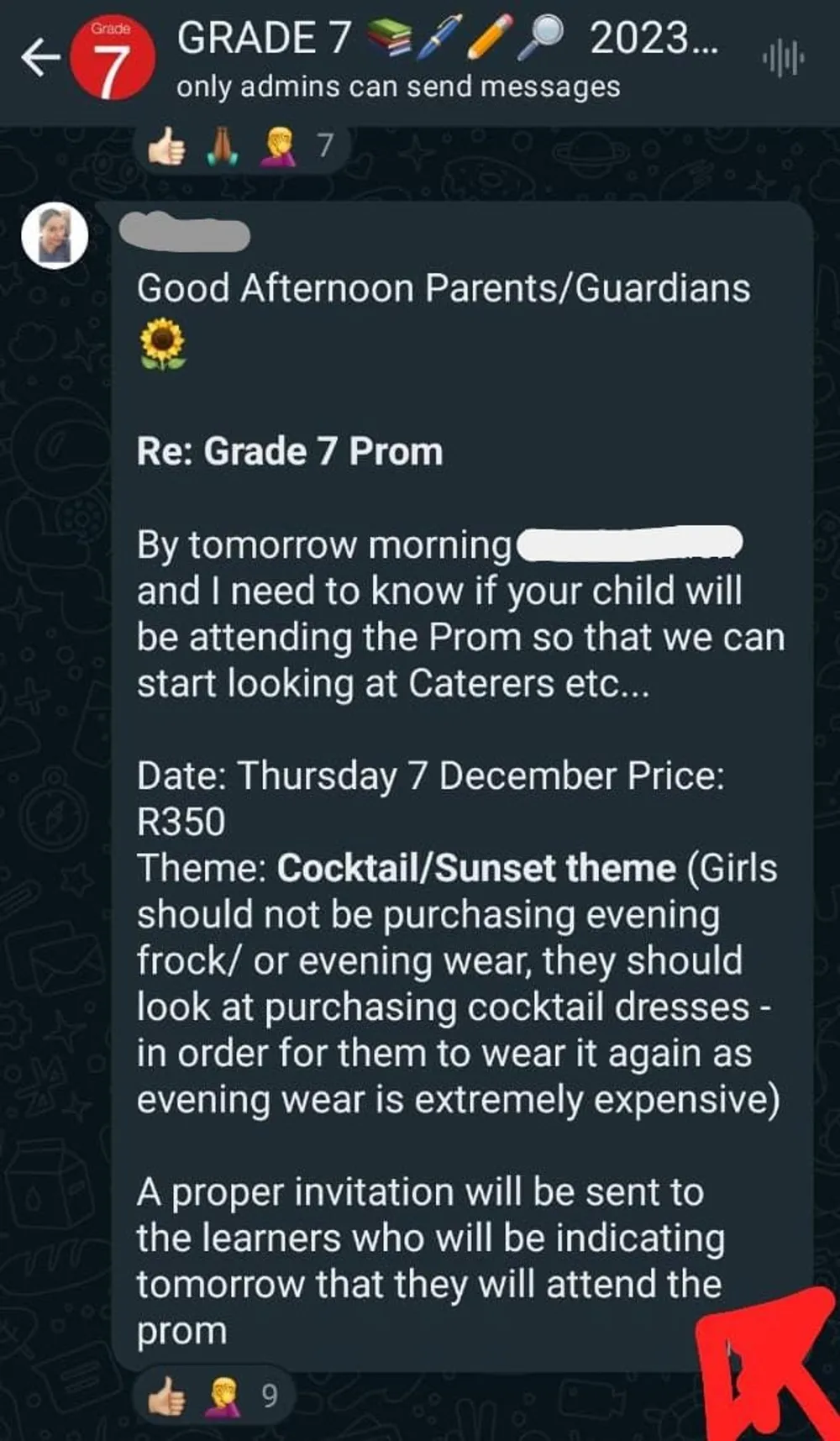Viewport: 840px width, 1441px height.
Task: Tap the voice chat waveform icon
Action: (x=783, y=60)
